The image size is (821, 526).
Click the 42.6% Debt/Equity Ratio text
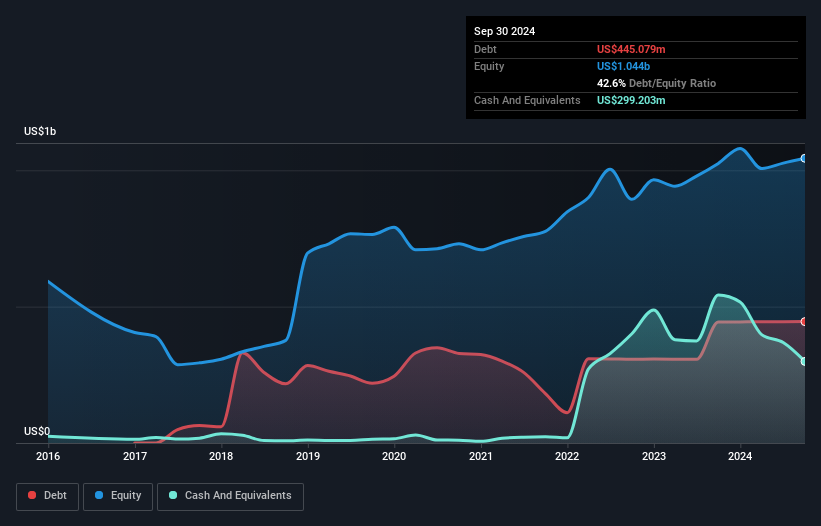[x=656, y=83]
